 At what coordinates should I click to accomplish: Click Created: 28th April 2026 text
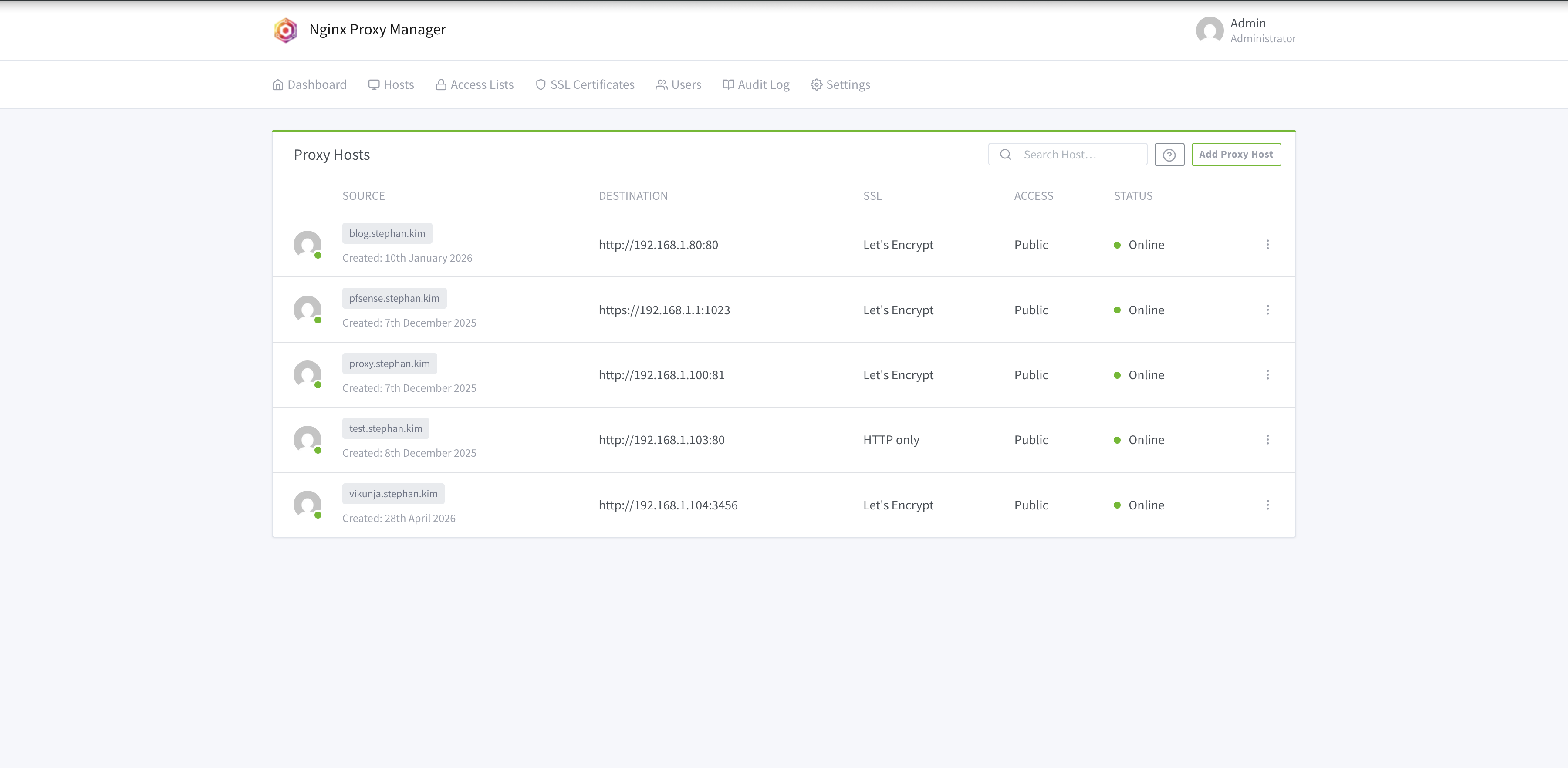pos(399,519)
